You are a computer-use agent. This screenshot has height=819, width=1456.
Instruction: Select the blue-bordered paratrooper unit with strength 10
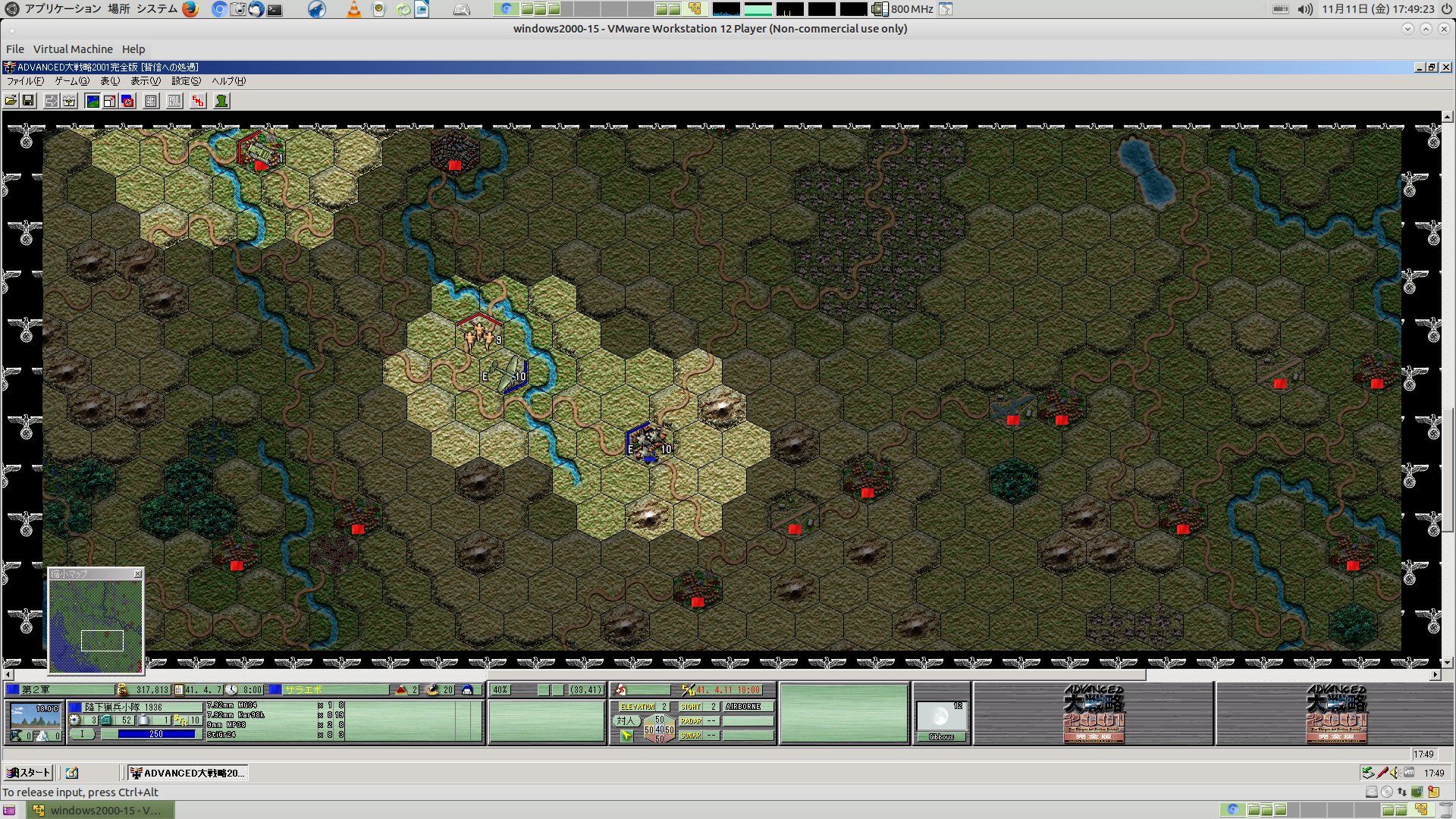coord(649,443)
